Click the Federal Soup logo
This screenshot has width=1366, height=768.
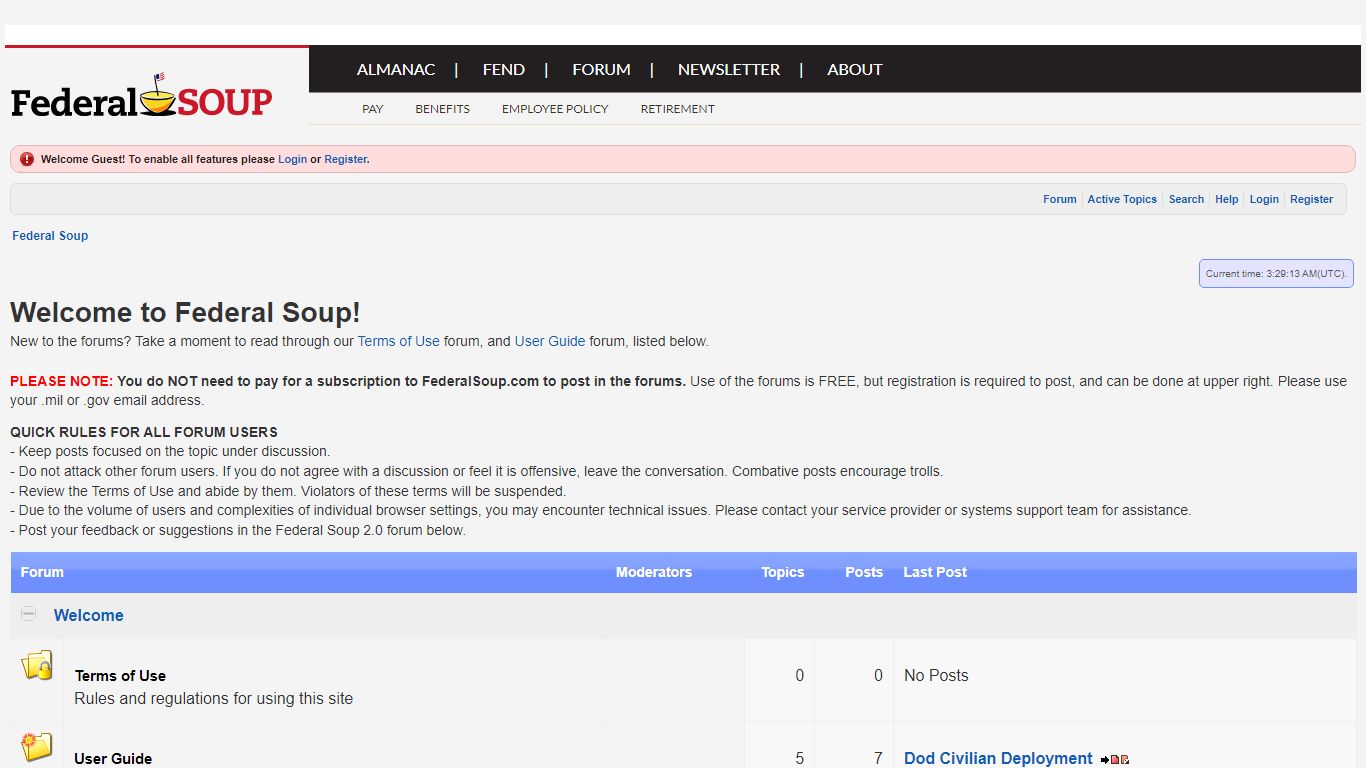pyautogui.click(x=142, y=97)
